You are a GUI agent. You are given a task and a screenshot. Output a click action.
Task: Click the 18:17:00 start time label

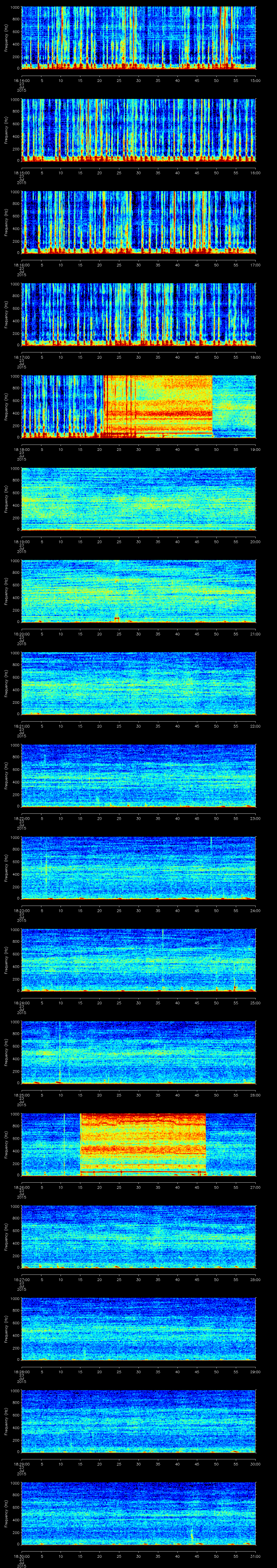click(21, 357)
